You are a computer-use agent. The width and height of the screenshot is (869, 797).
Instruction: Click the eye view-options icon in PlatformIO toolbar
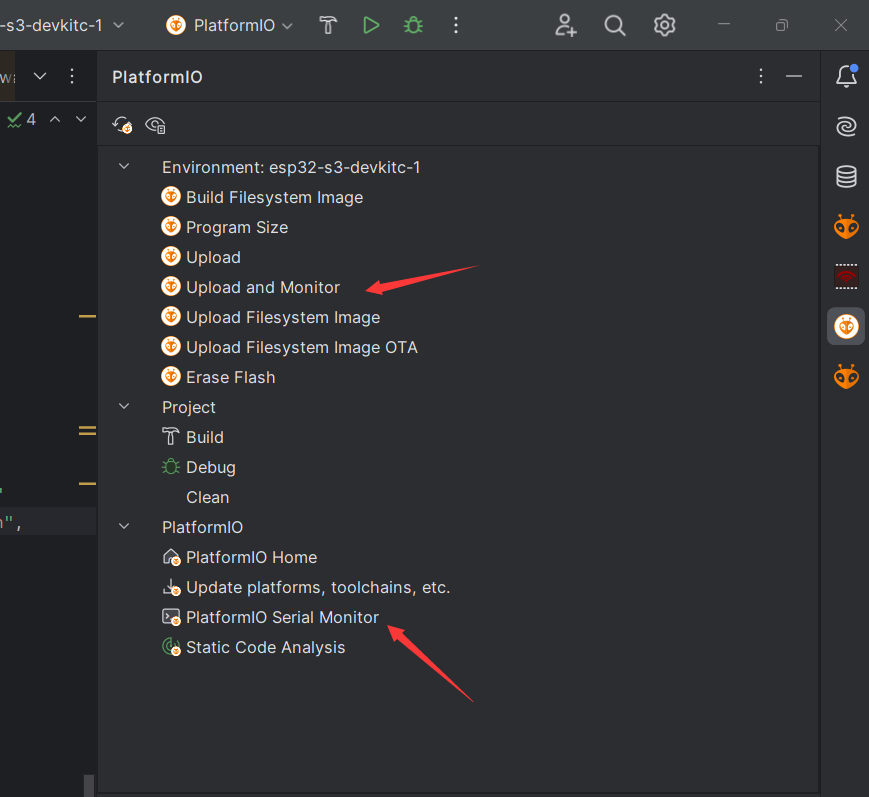tap(155, 125)
